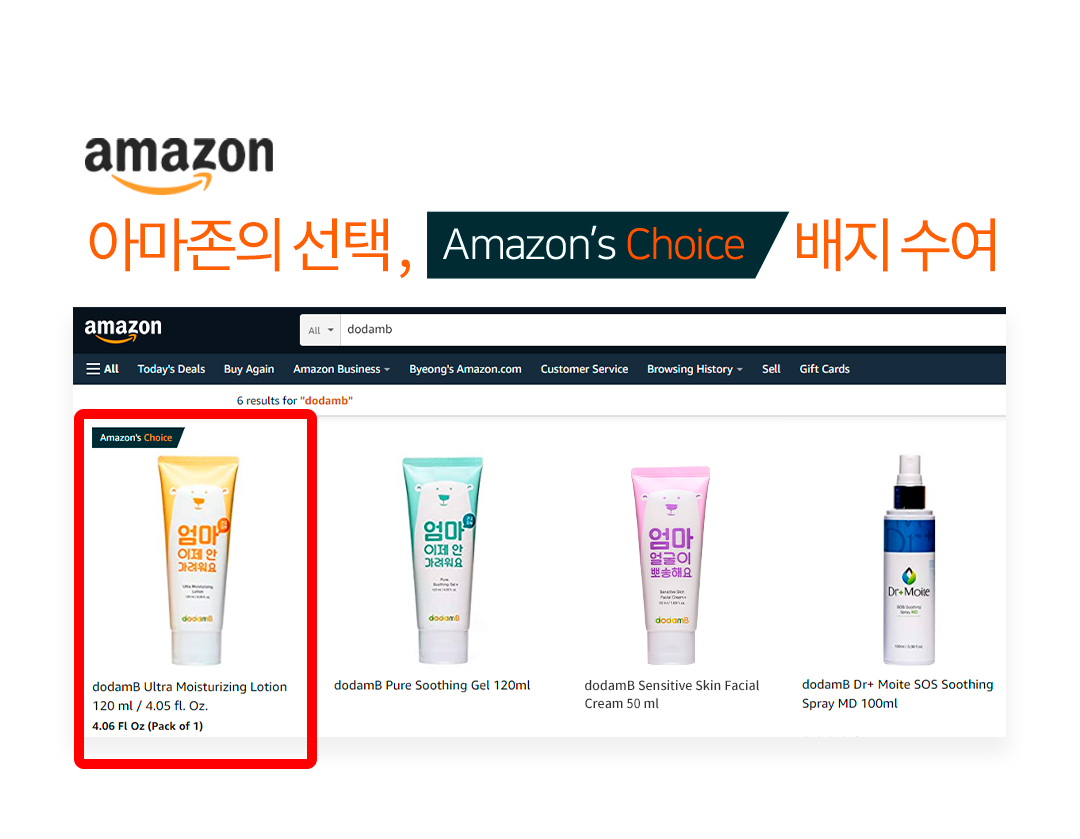Click the Amazon logo in the navigation bar
This screenshot has width=1080, height=839.
pos(123,330)
